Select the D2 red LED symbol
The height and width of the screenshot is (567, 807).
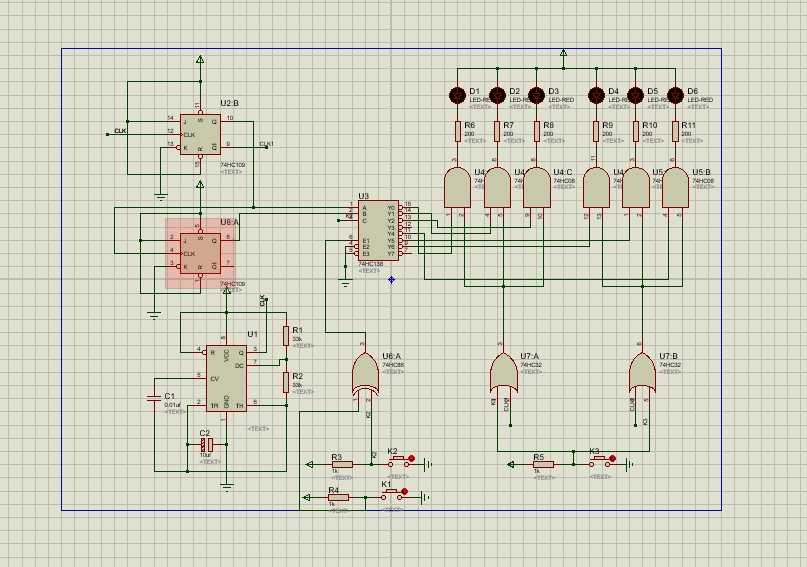tap(497, 95)
